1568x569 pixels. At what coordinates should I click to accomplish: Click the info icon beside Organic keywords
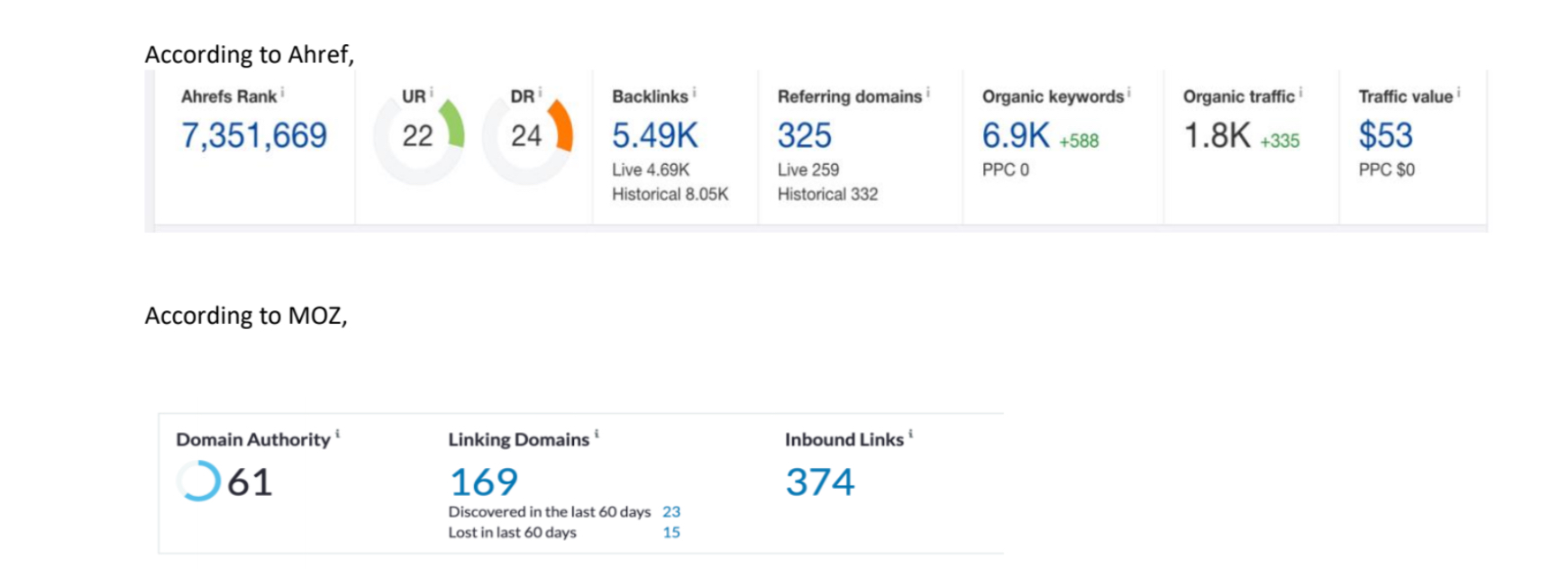pyautogui.click(x=1129, y=92)
